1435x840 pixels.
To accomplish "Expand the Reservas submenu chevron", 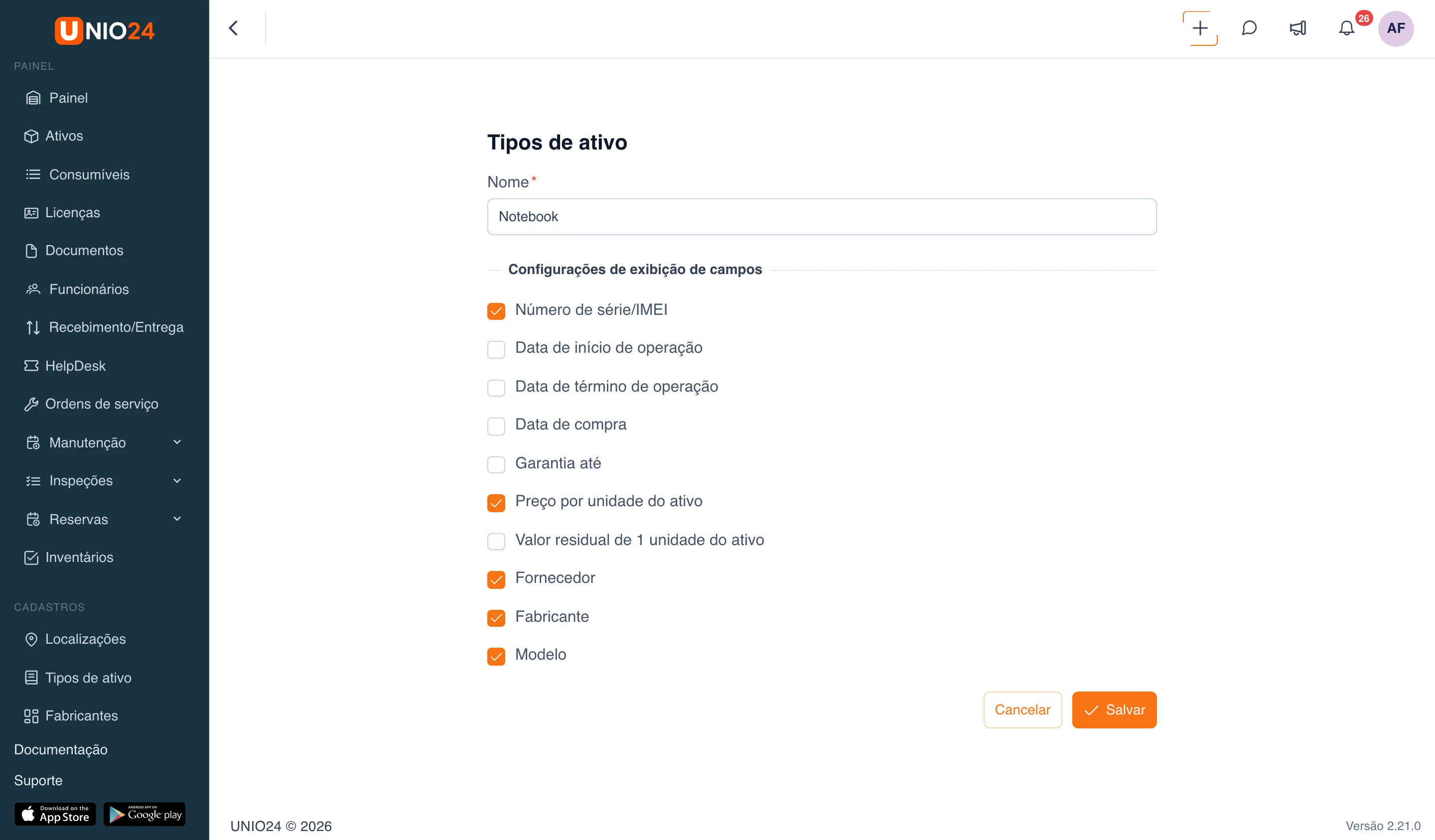I will click(177, 519).
